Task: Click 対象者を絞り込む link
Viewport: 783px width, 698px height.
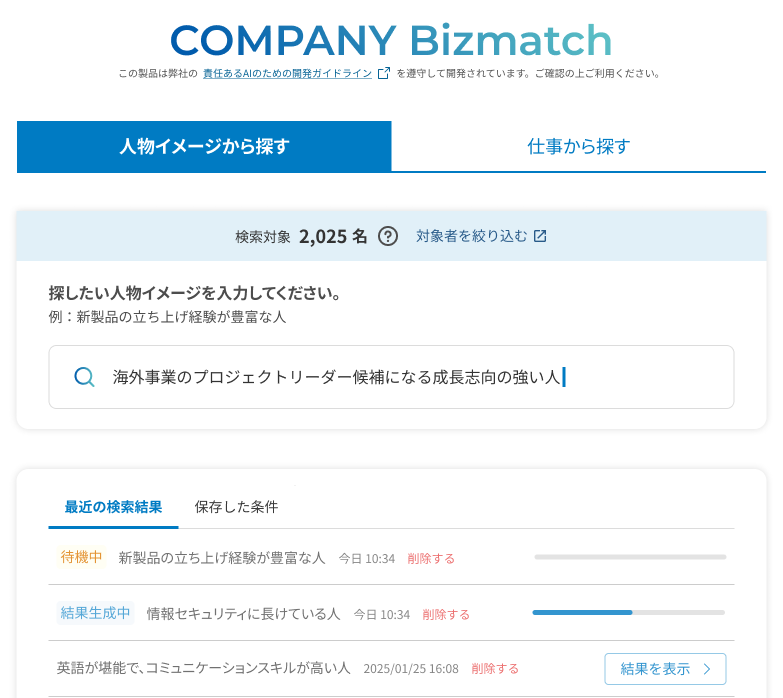Action: [471, 237]
